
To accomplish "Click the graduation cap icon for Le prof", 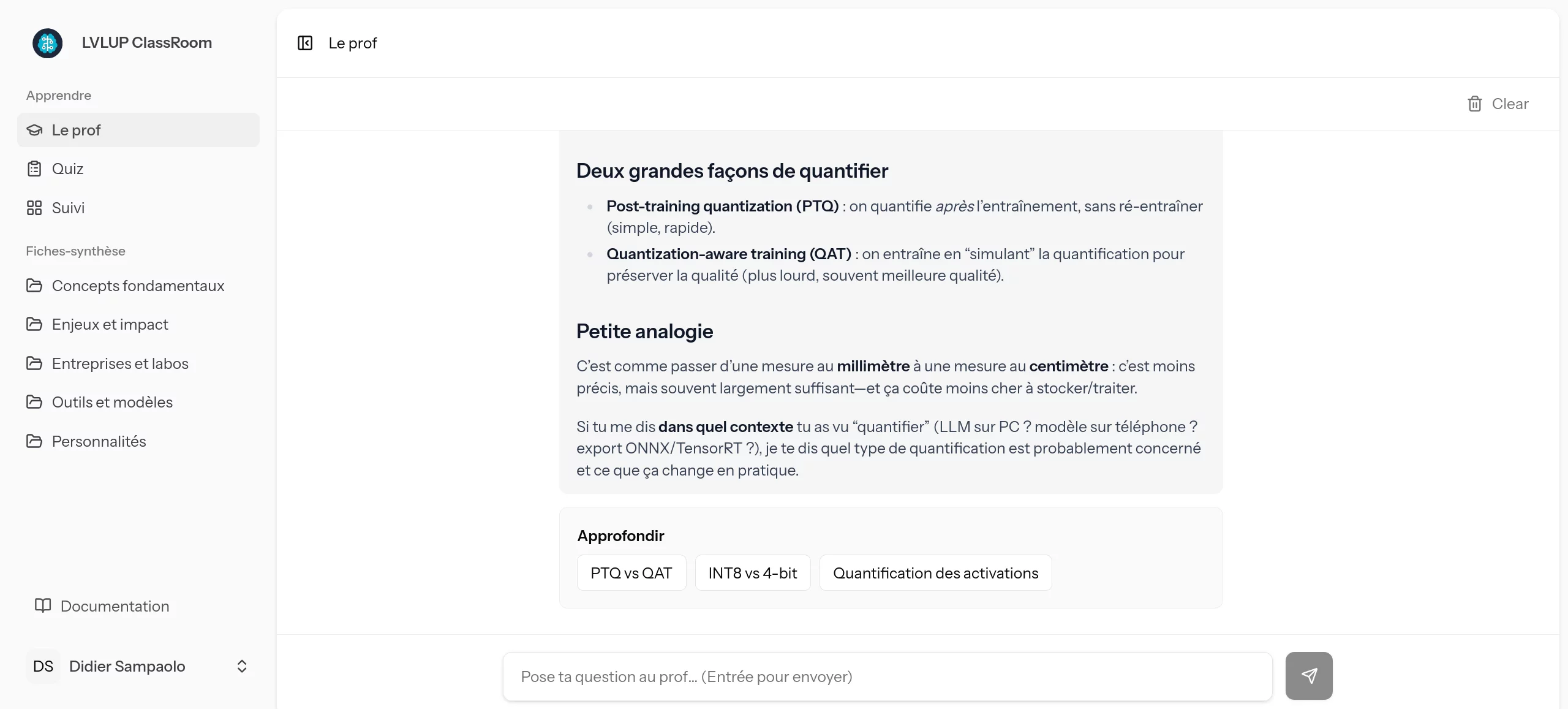I will click(34, 130).
